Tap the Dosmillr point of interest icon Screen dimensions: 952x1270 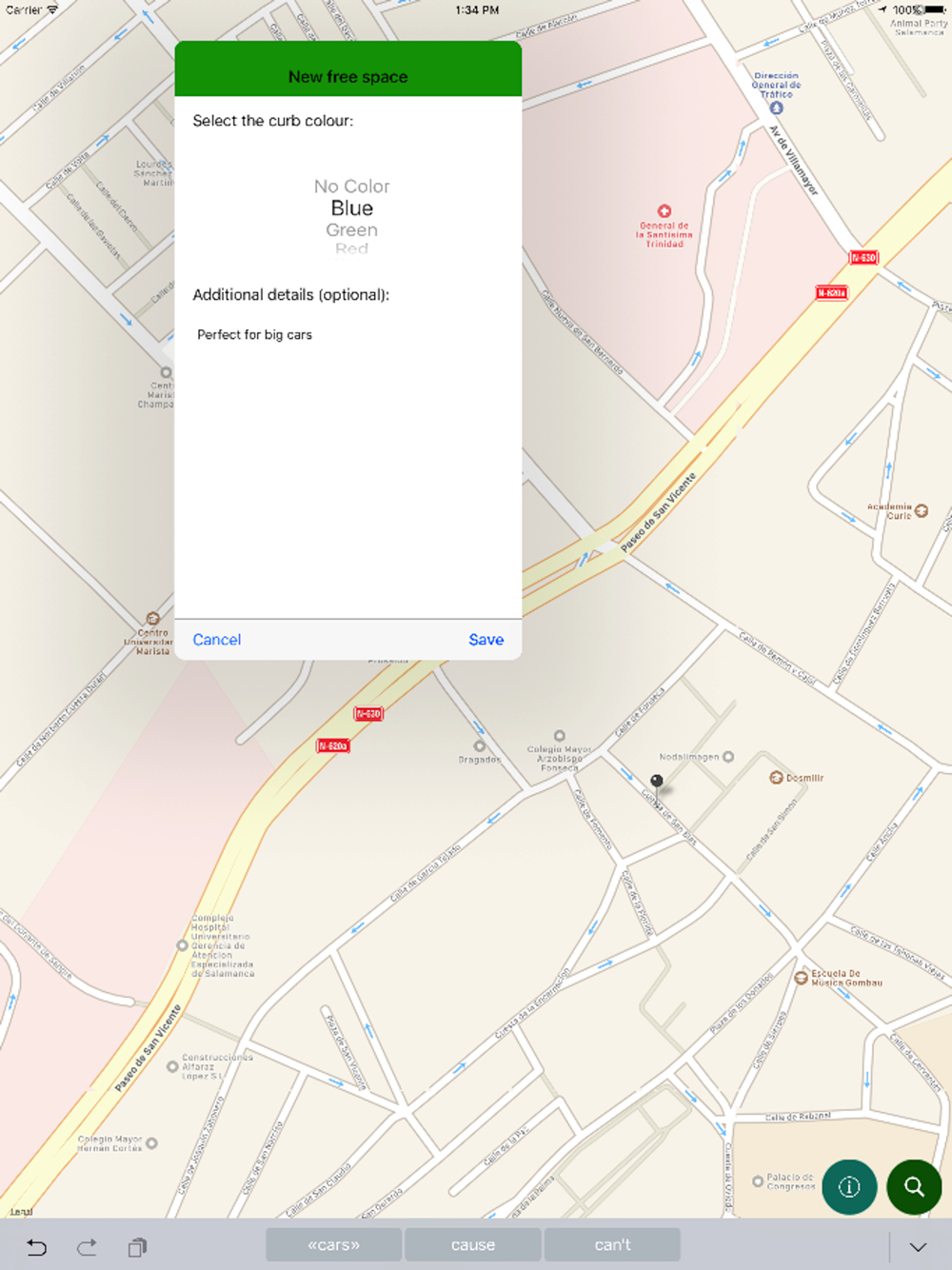point(776,778)
